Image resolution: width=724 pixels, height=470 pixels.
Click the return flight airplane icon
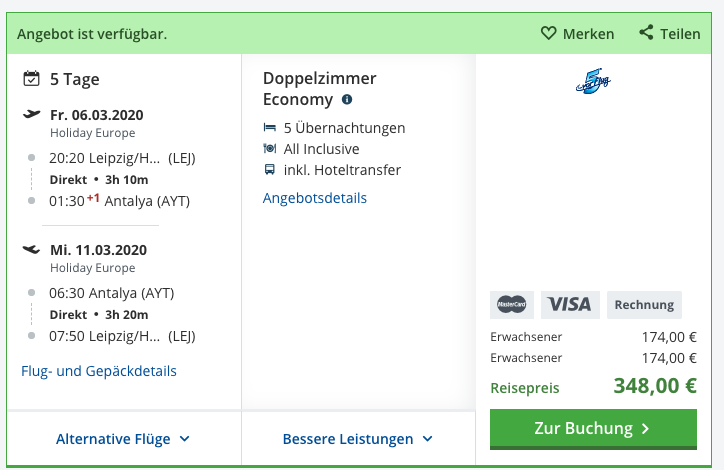pos(31,249)
